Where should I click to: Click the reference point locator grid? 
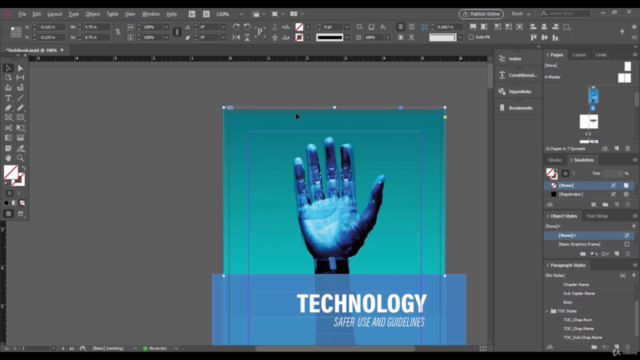pos(16,32)
